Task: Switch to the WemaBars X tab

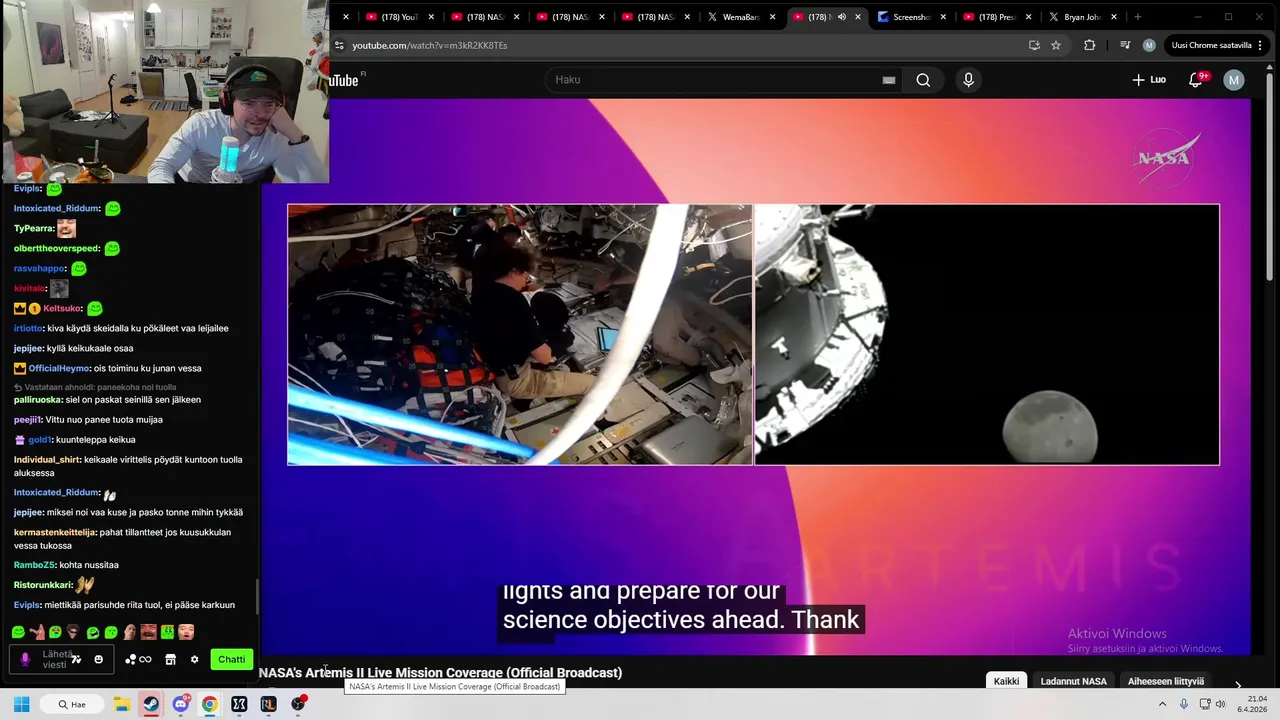Action: tap(741, 17)
